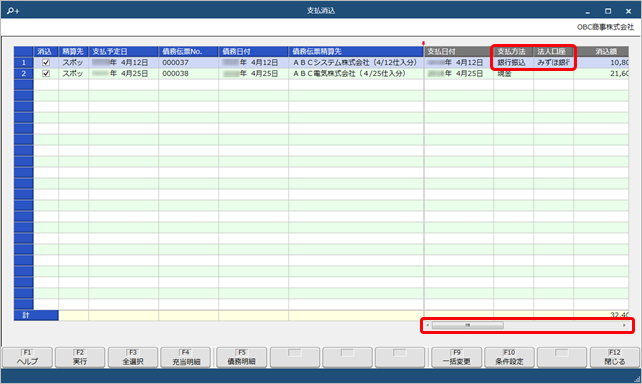Image resolution: width=642 pixels, height=384 pixels.
Task: Click 支払予定日 cell 4月25日 in row 2
Action: [x=123, y=74]
